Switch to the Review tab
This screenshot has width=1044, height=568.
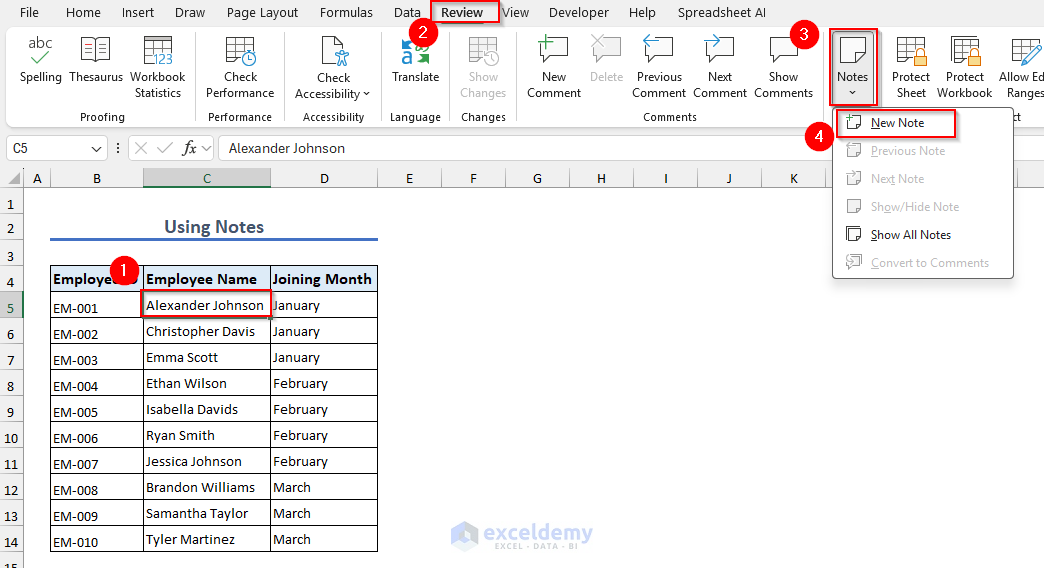pos(462,13)
